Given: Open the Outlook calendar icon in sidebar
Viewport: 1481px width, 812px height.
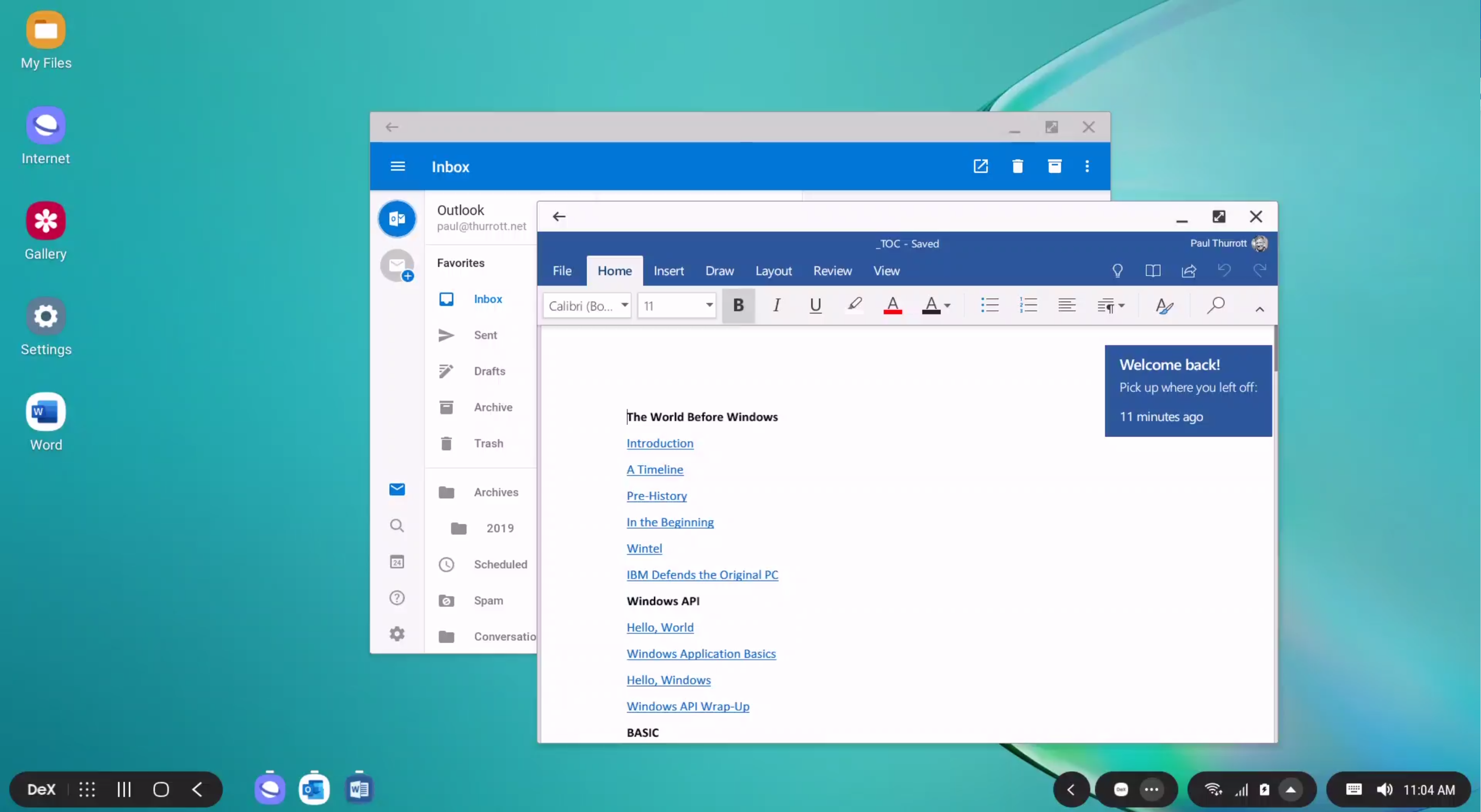Looking at the screenshot, I should 397,562.
